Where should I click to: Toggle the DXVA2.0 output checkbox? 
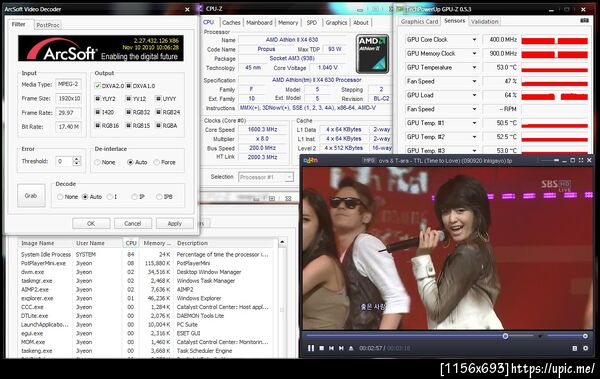[x=98, y=86]
